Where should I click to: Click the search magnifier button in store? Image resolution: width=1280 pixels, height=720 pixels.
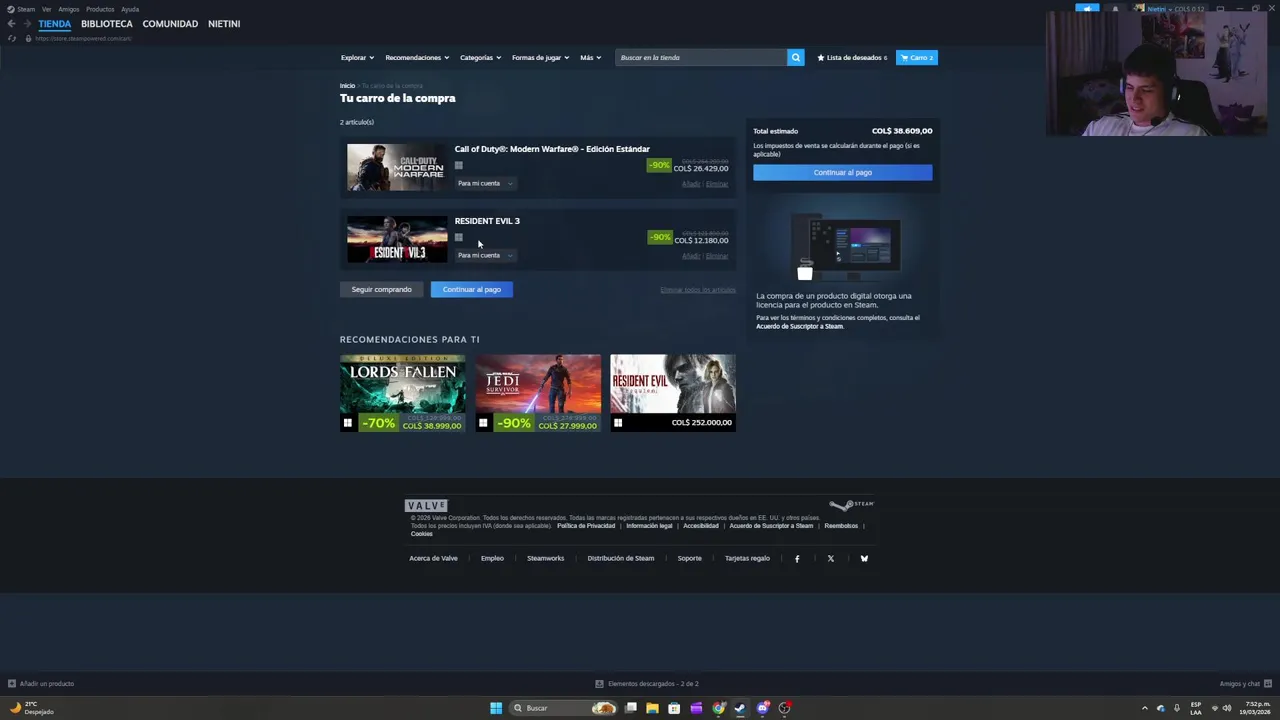pyautogui.click(x=796, y=58)
